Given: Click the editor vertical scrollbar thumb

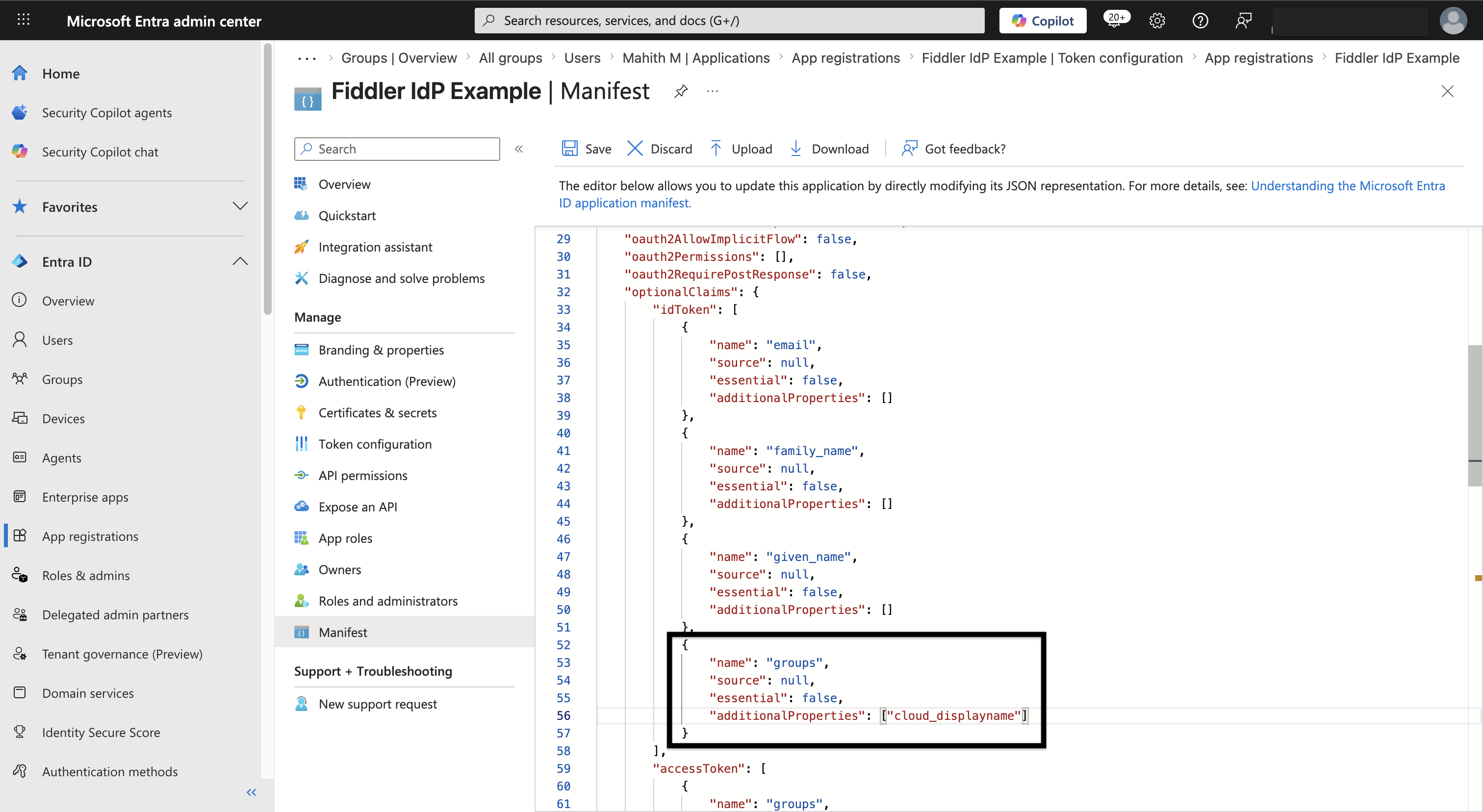Looking at the screenshot, I should (x=1475, y=415).
